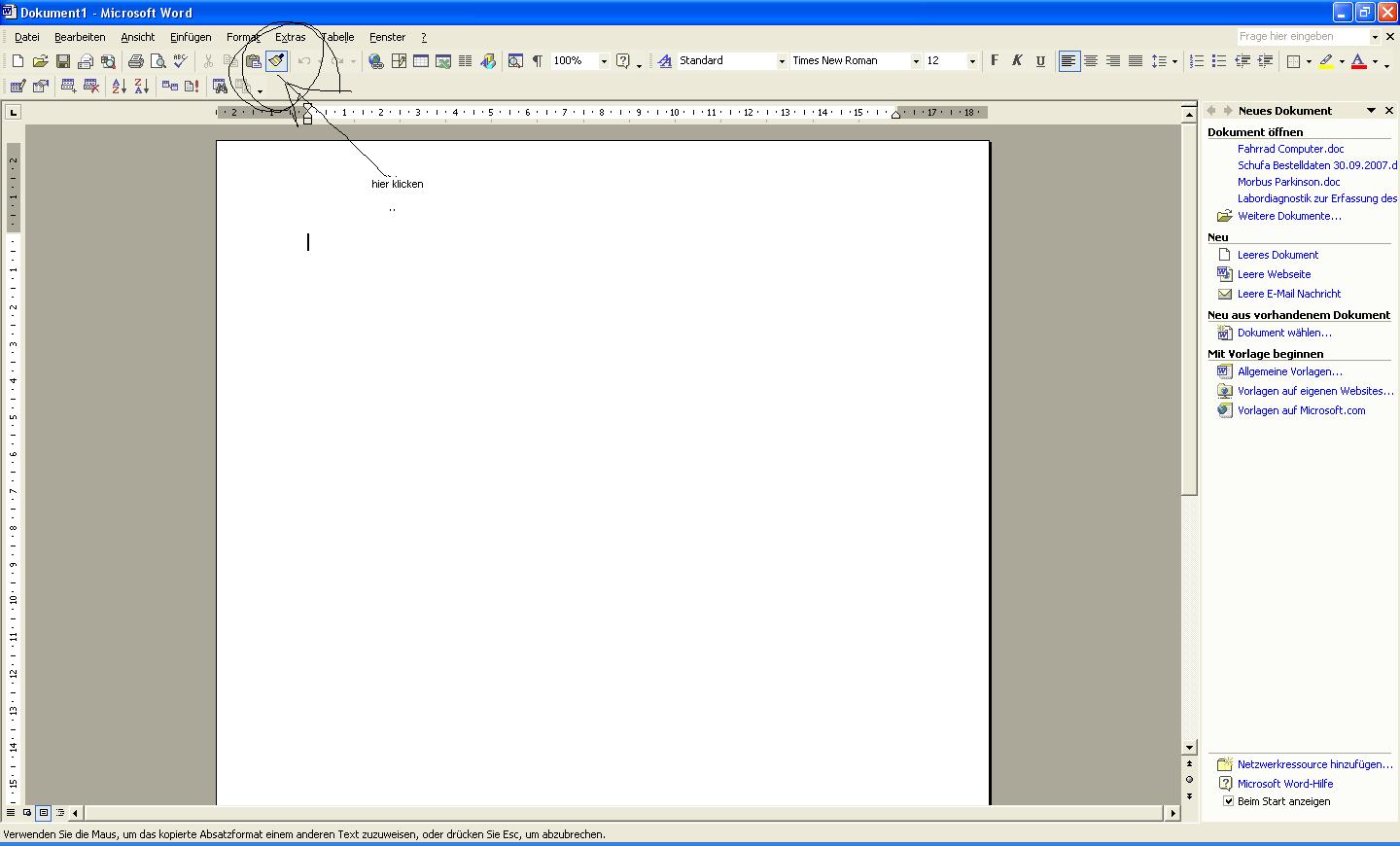Open the Standard style dropdown
Screen dimensions: 1400x846
[x=782, y=61]
